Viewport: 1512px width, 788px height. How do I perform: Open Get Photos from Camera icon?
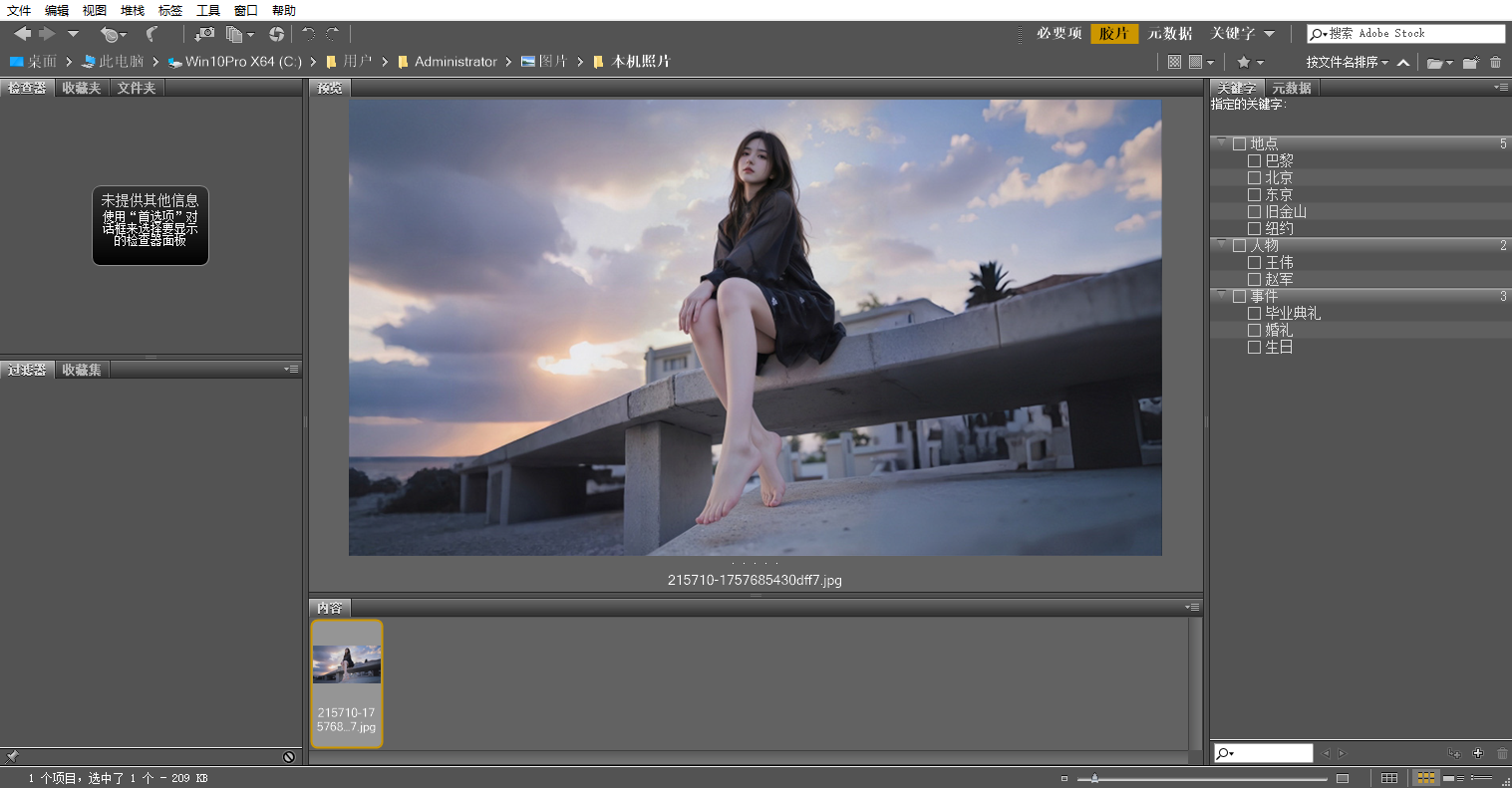pos(203,33)
